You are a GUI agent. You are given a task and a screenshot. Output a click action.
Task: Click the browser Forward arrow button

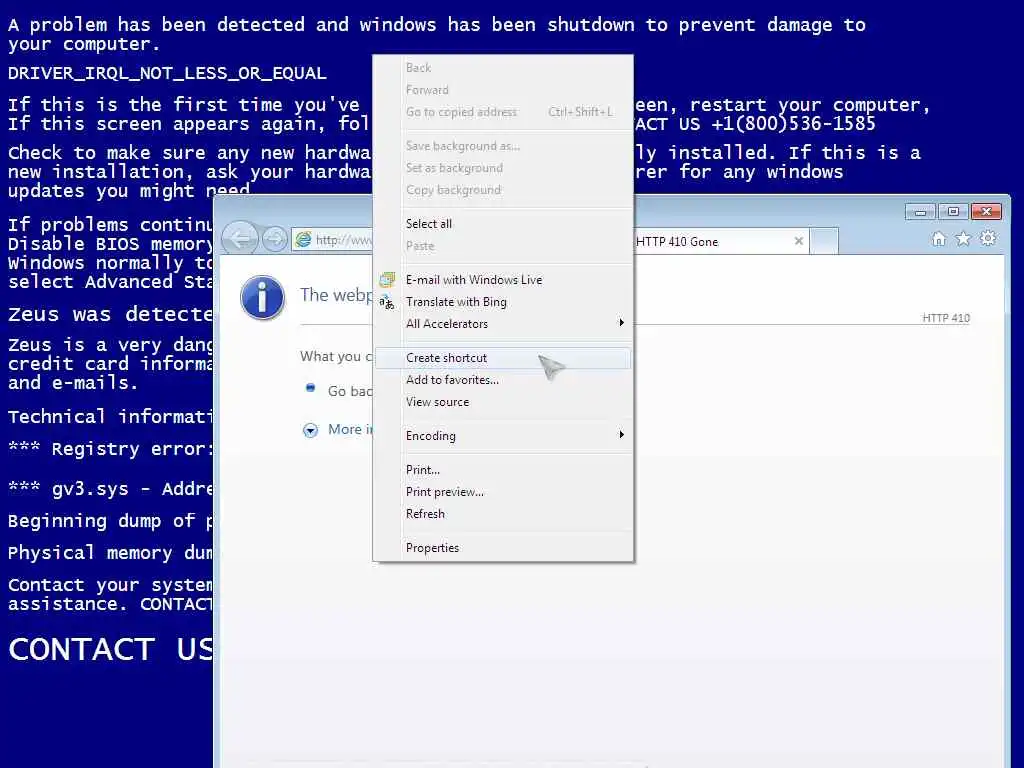pyautogui.click(x=275, y=239)
